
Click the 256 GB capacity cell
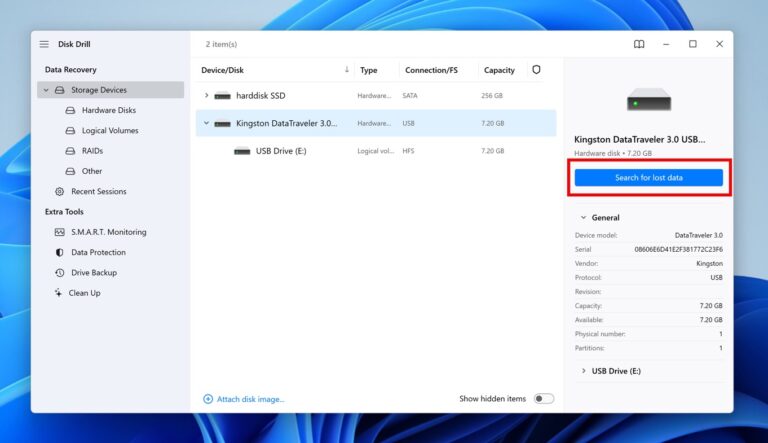click(x=492, y=96)
